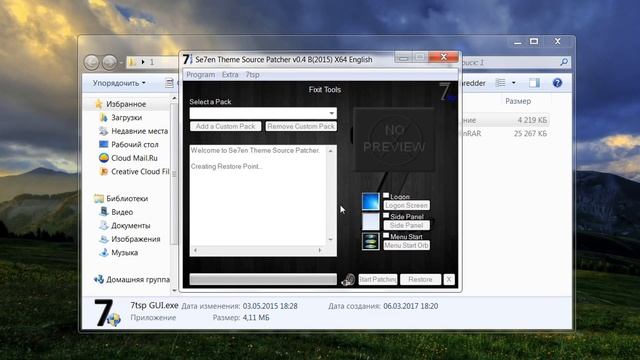Enable the Logon checkbox

point(386,196)
